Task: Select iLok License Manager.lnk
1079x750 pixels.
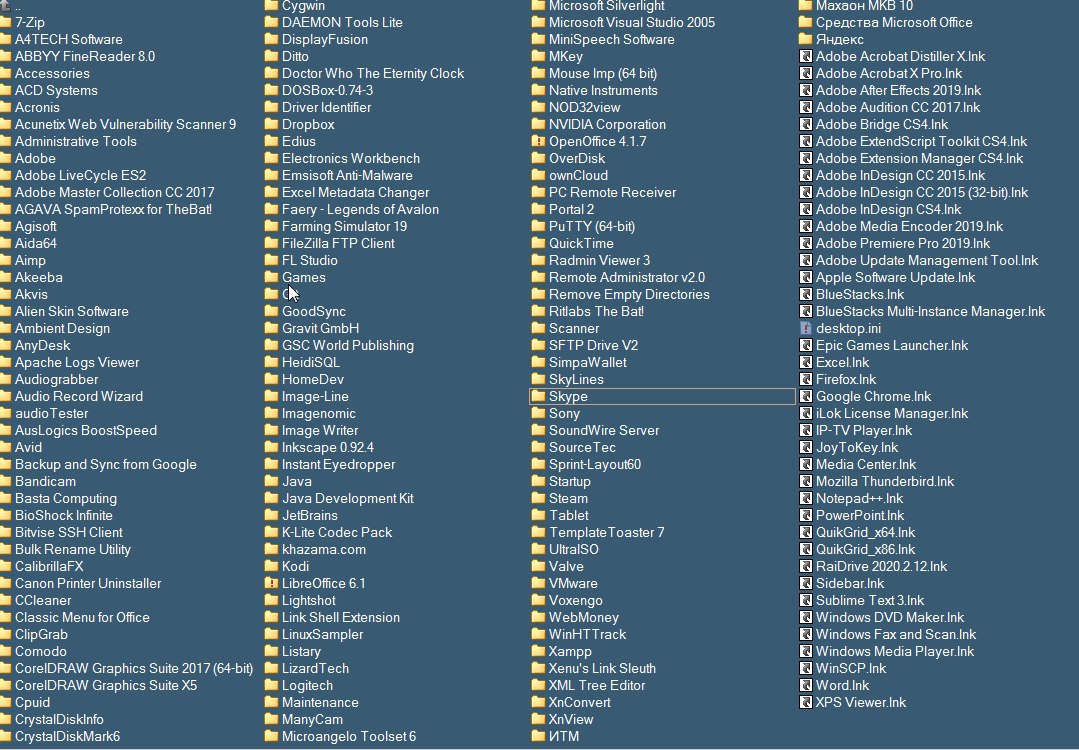Action: click(x=892, y=414)
